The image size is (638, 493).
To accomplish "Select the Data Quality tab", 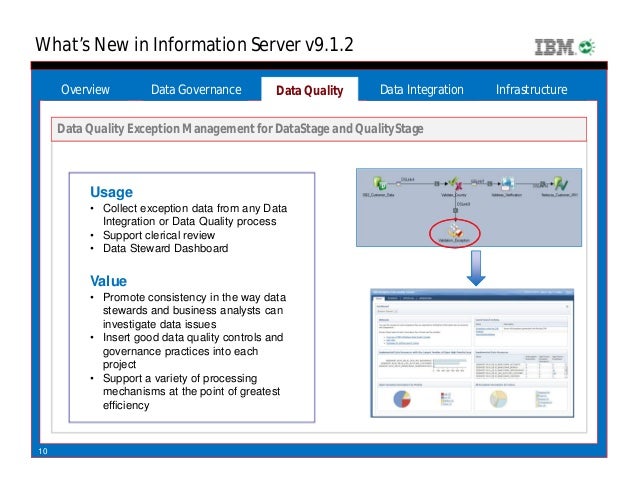I will tap(310, 90).
